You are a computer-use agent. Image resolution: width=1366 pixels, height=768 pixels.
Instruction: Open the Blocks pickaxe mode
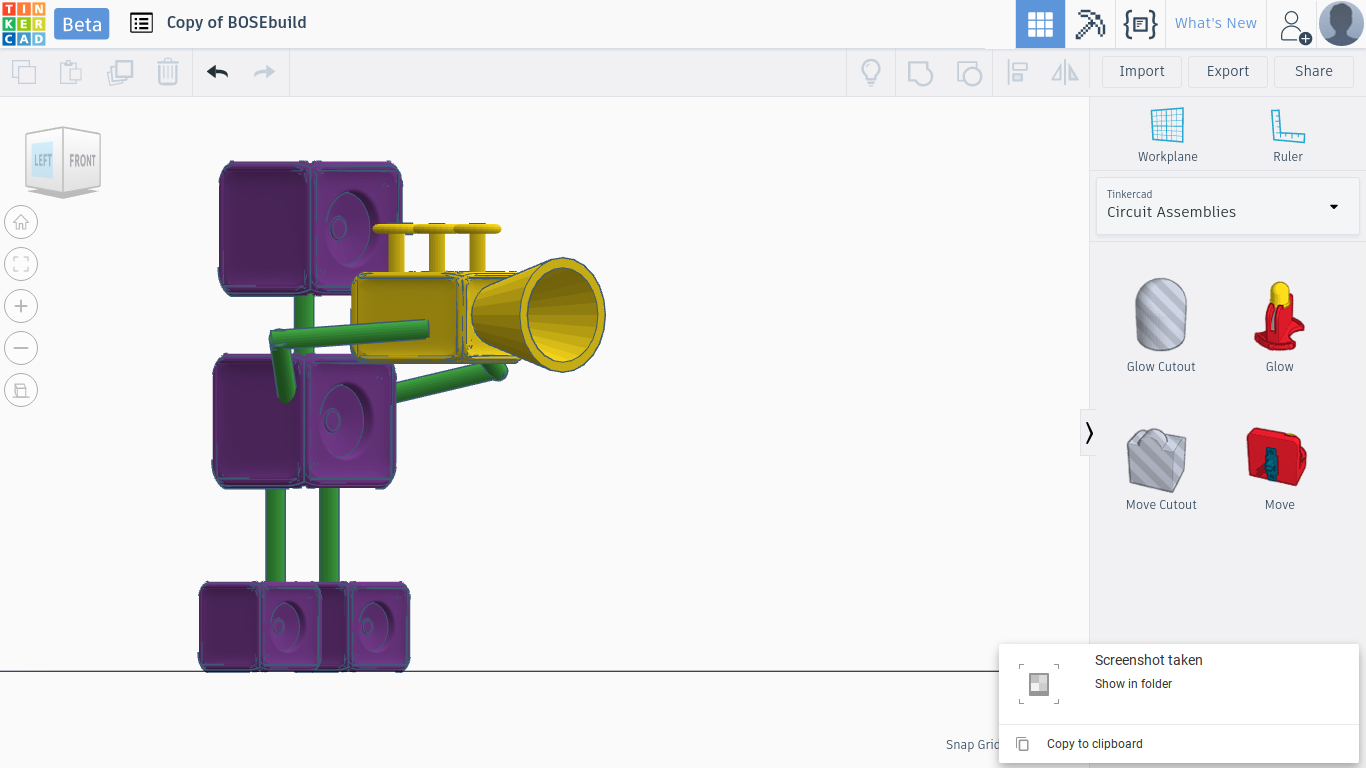coord(1090,24)
